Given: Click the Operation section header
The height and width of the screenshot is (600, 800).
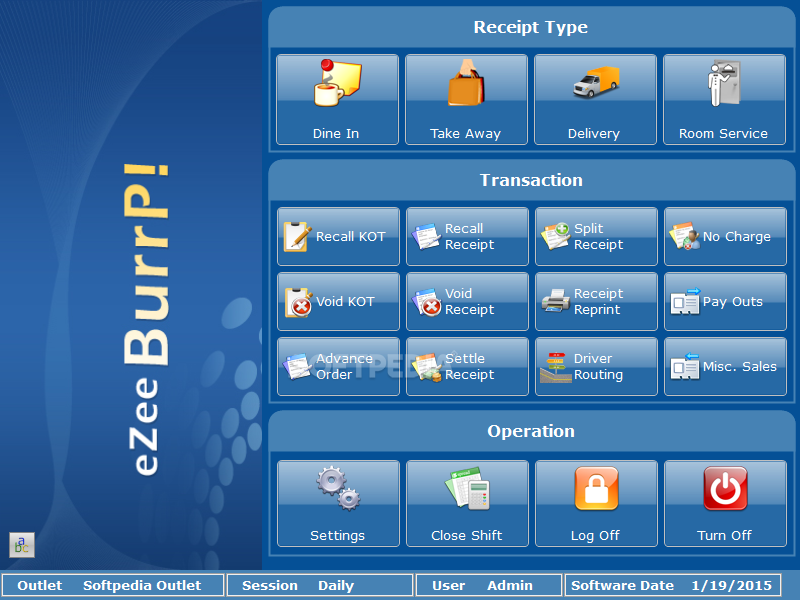Looking at the screenshot, I should [x=531, y=431].
